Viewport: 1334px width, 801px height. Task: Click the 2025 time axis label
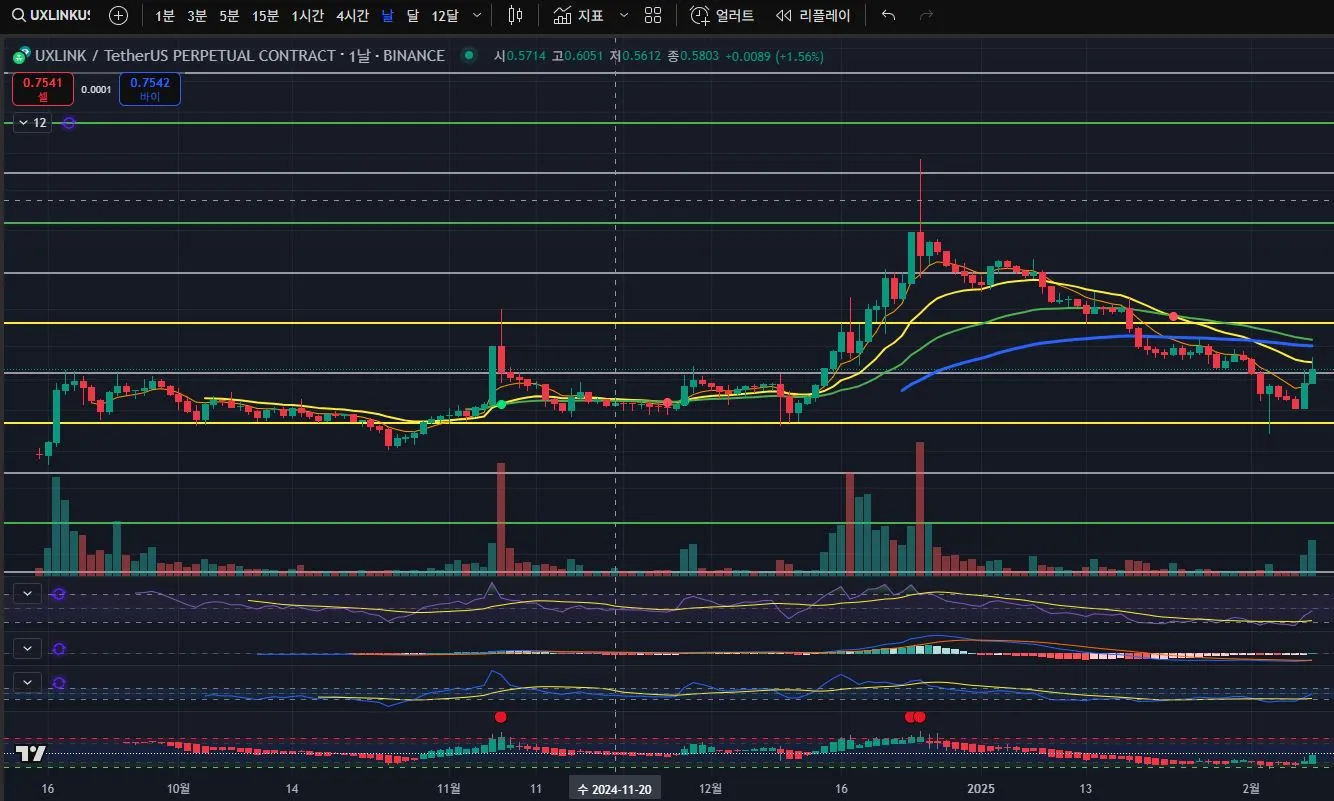(981, 789)
